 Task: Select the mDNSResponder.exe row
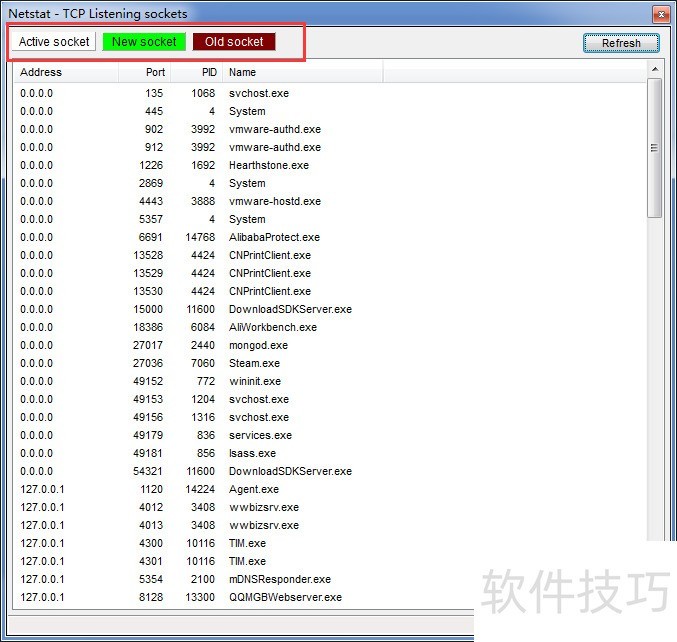point(244,579)
